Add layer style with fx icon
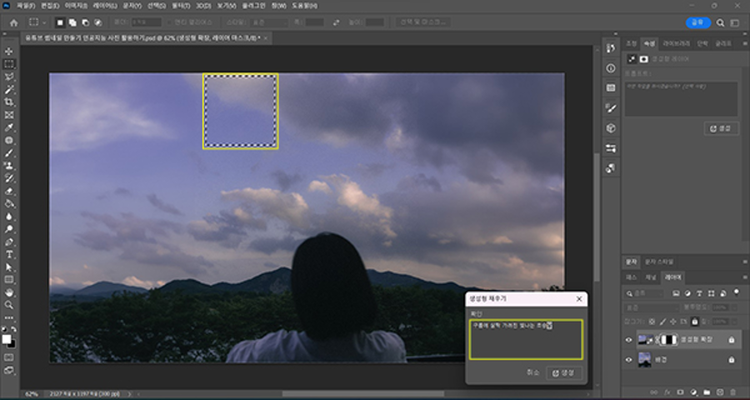This screenshot has height=400, width=750. click(x=667, y=392)
